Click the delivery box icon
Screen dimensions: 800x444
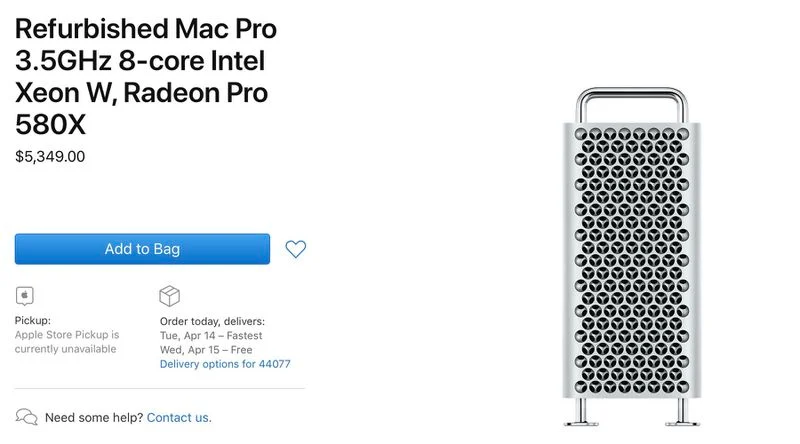click(x=169, y=296)
